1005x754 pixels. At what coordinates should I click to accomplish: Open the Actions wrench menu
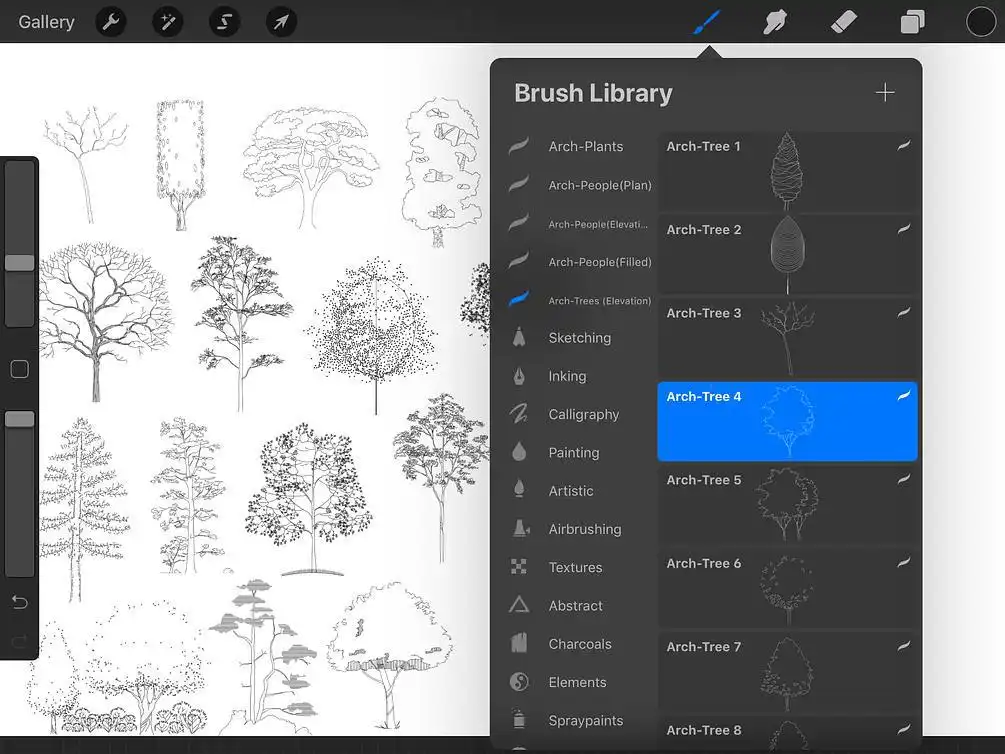point(110,21)
